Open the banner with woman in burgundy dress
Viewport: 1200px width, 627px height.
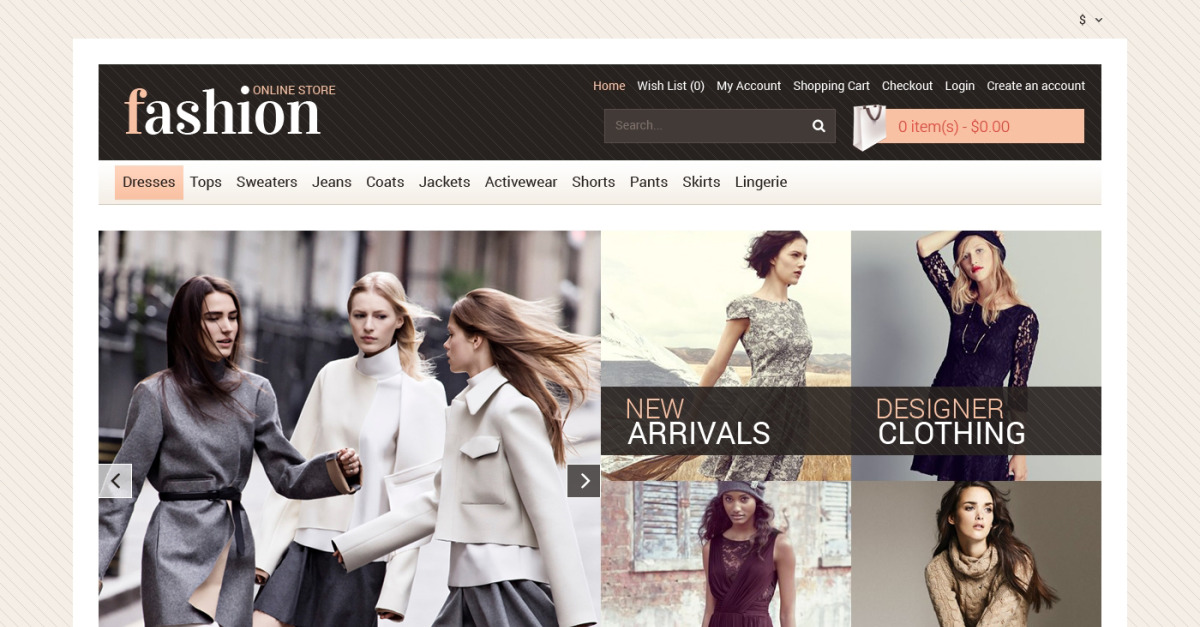coord(726,554)
